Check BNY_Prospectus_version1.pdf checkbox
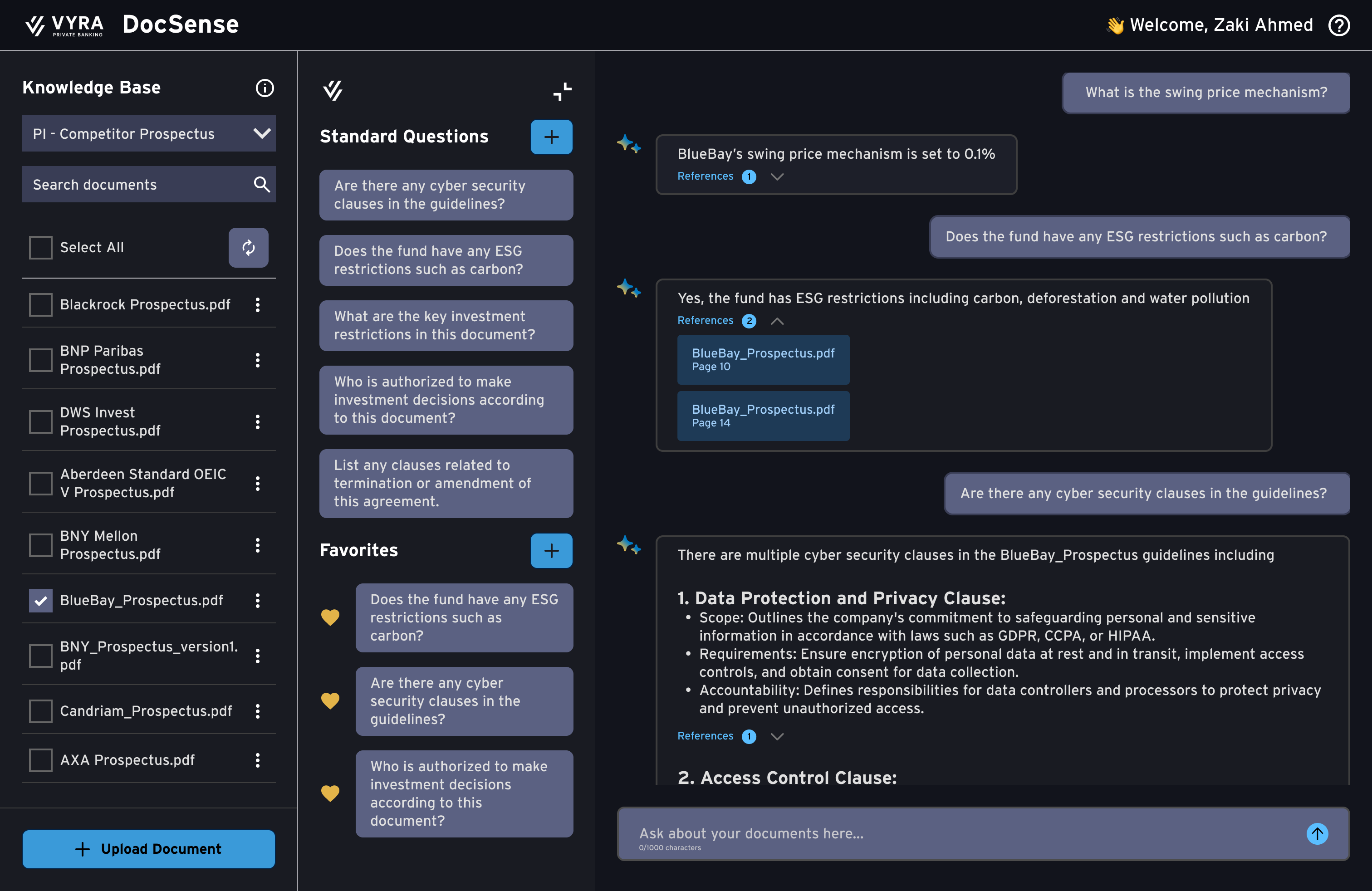 click(x=40, y=656)
